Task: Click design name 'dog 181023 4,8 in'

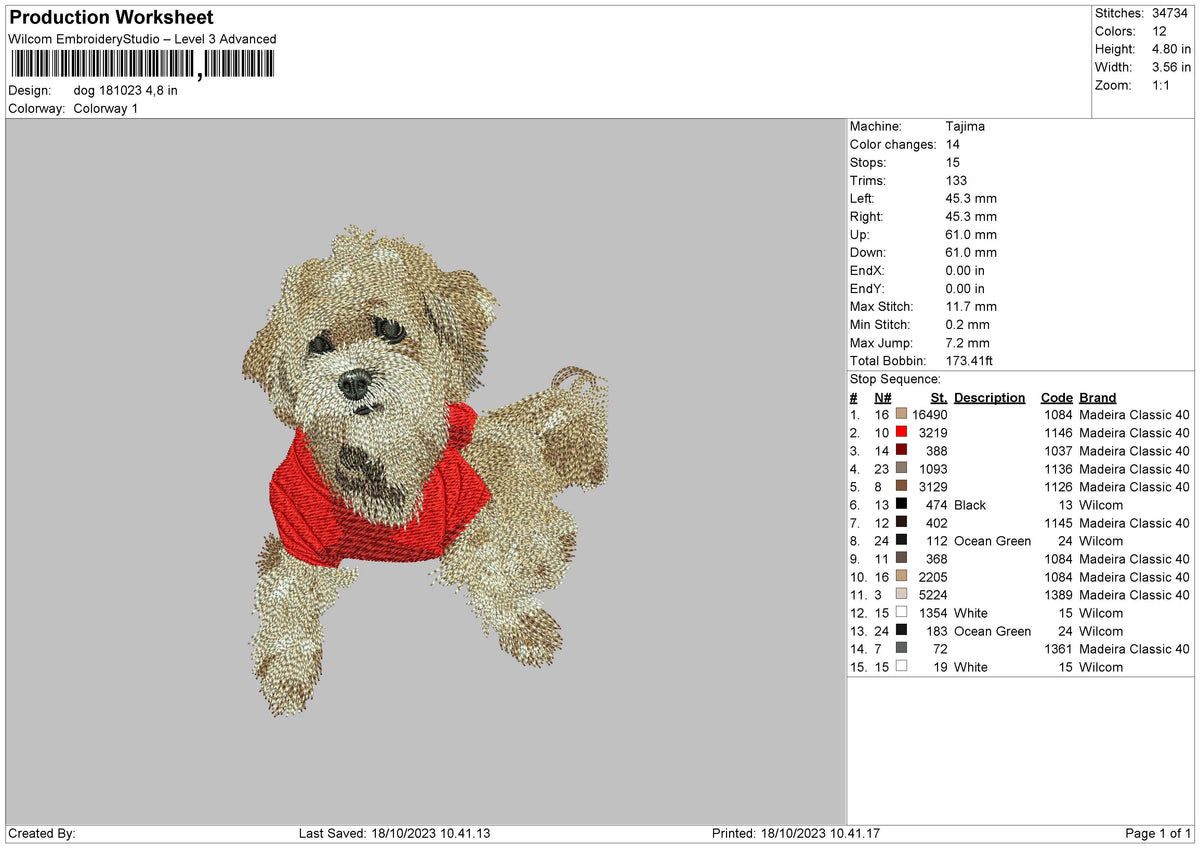Action: [126, 90]
